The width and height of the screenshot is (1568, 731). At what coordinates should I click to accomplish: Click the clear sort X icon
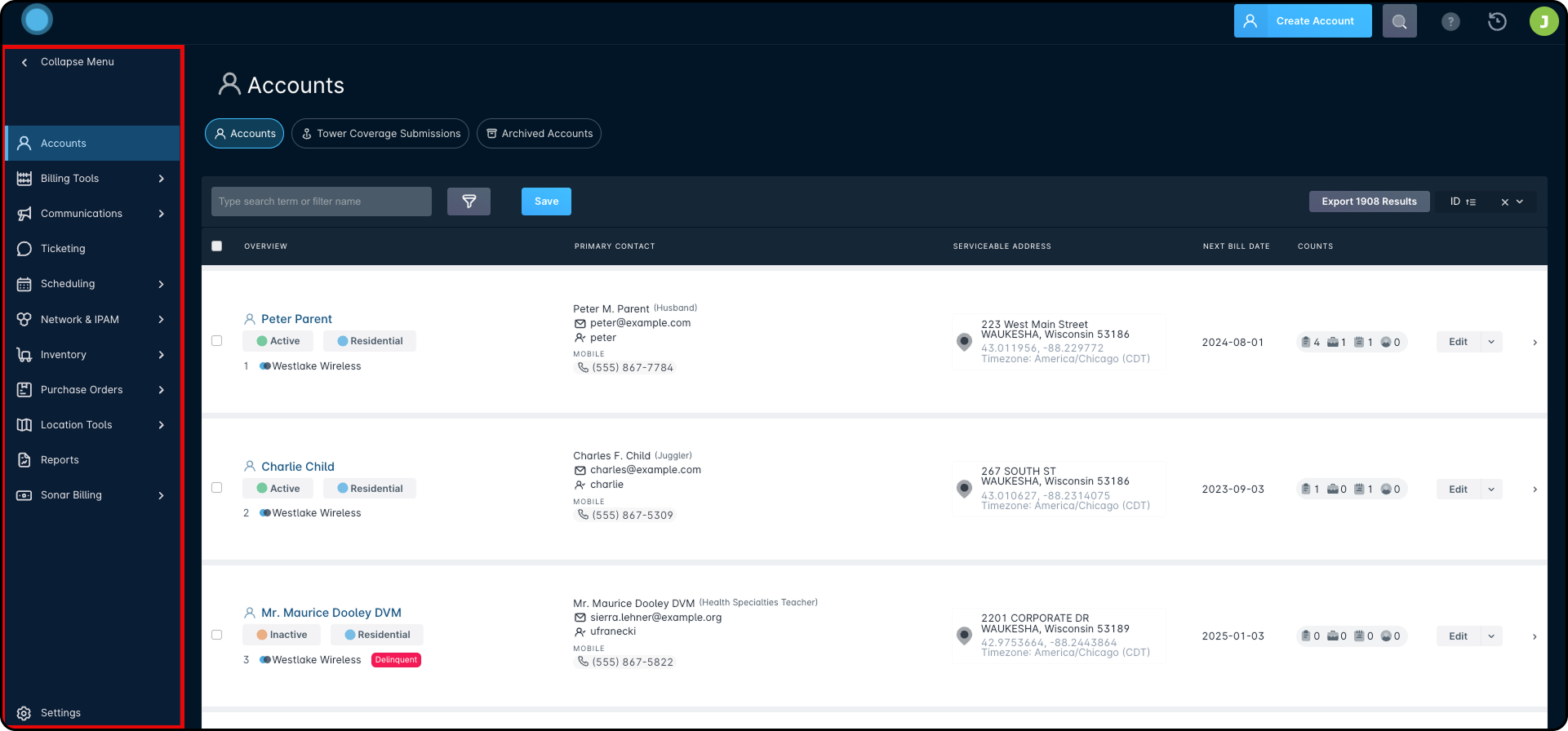1504,202
